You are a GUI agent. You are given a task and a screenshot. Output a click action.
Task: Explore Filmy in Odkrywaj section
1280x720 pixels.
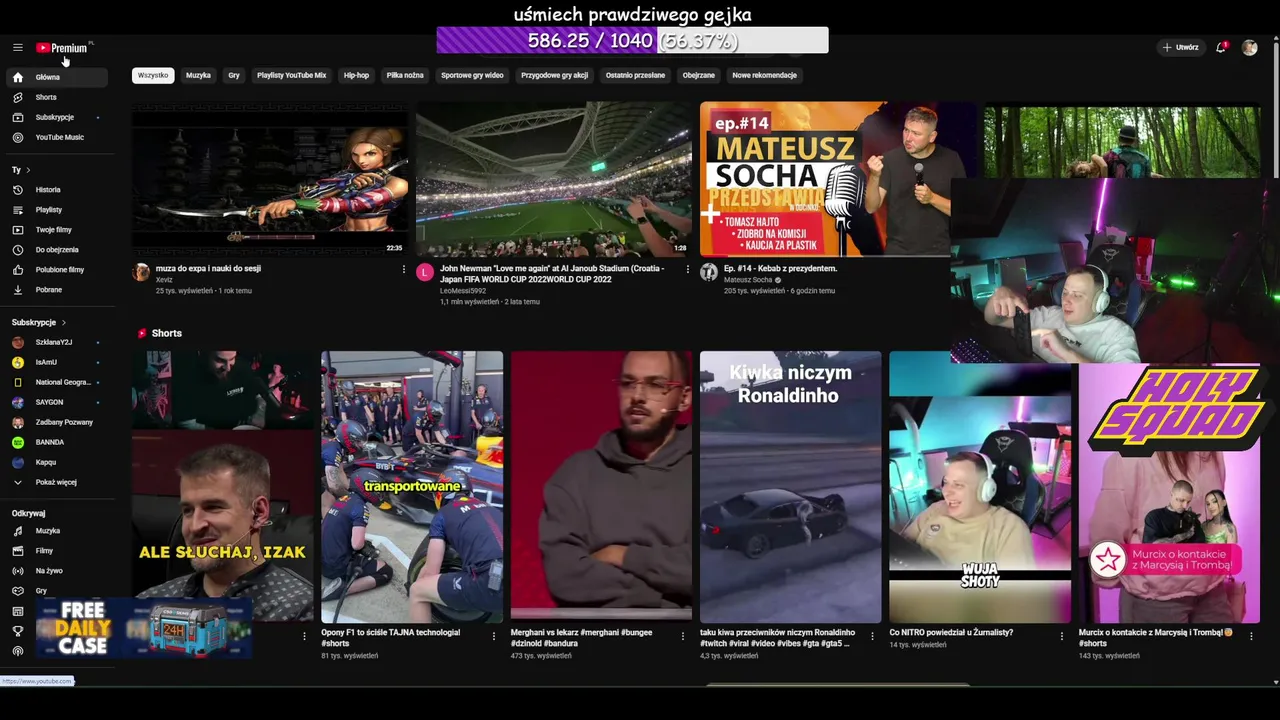(57, 551)
